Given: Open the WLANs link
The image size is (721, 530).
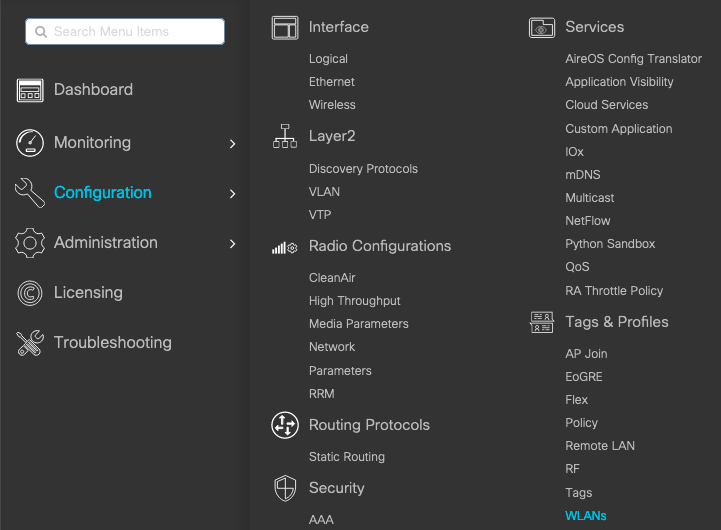Looking at the screenshot, I should pos(586,516).
